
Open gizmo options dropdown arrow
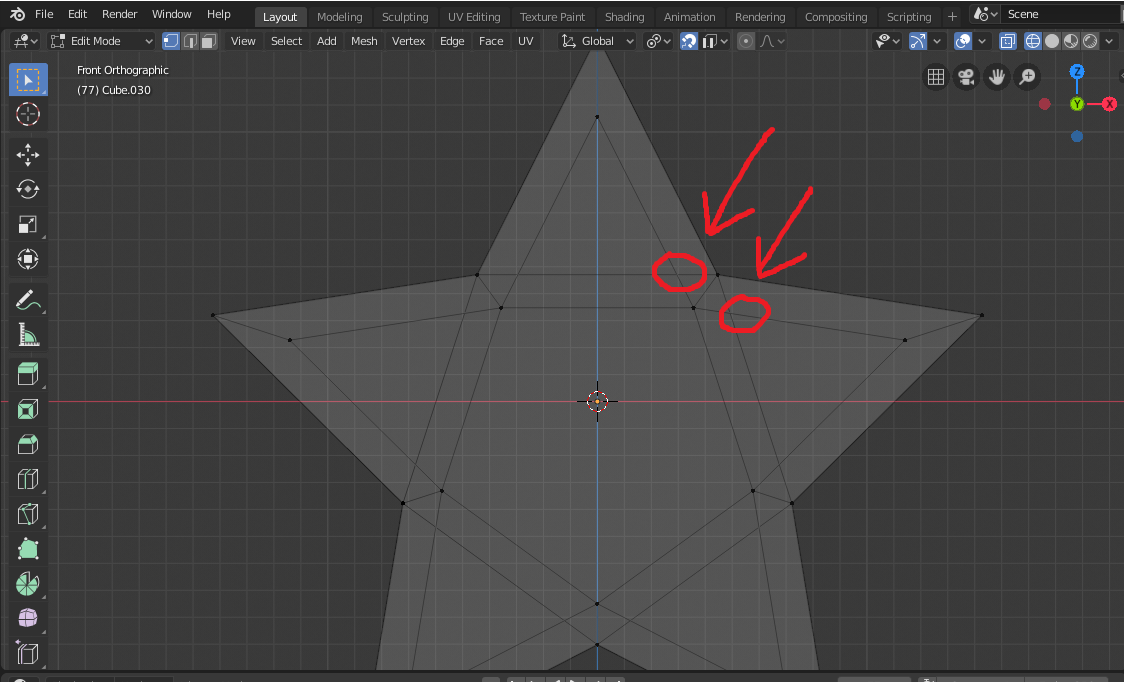[936, 41]
